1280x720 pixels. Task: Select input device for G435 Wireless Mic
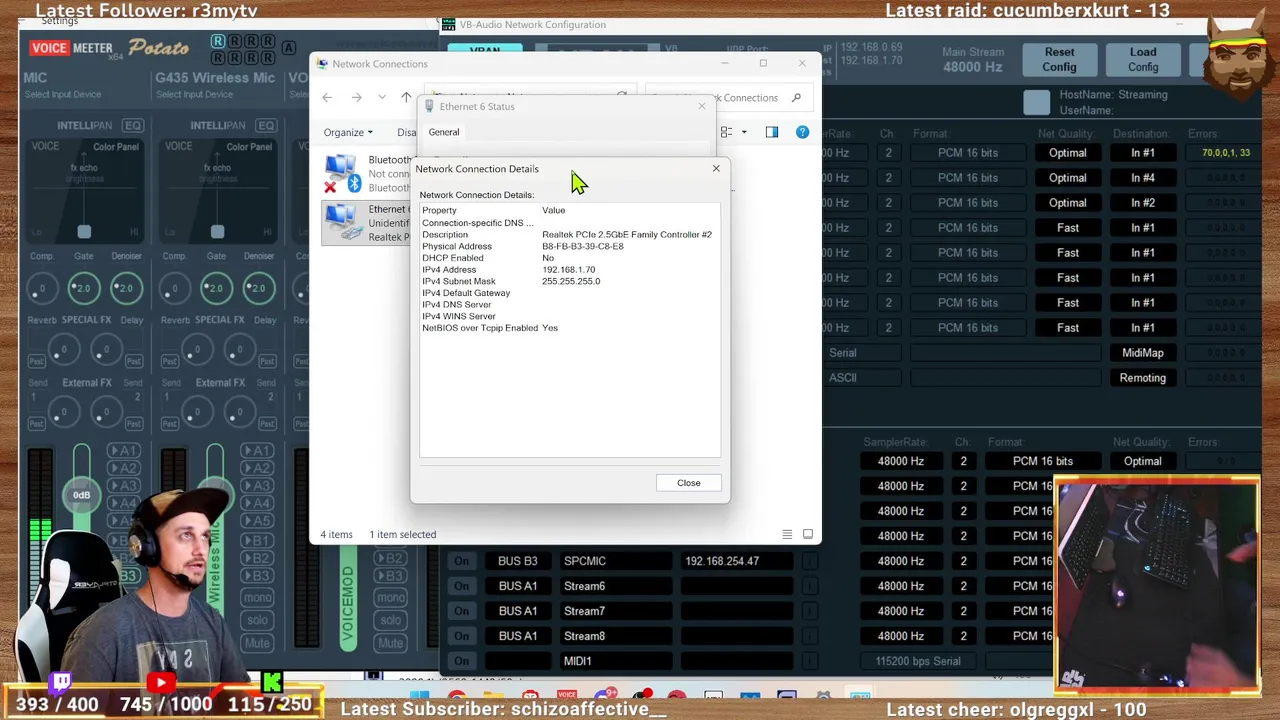click(194, 94)
